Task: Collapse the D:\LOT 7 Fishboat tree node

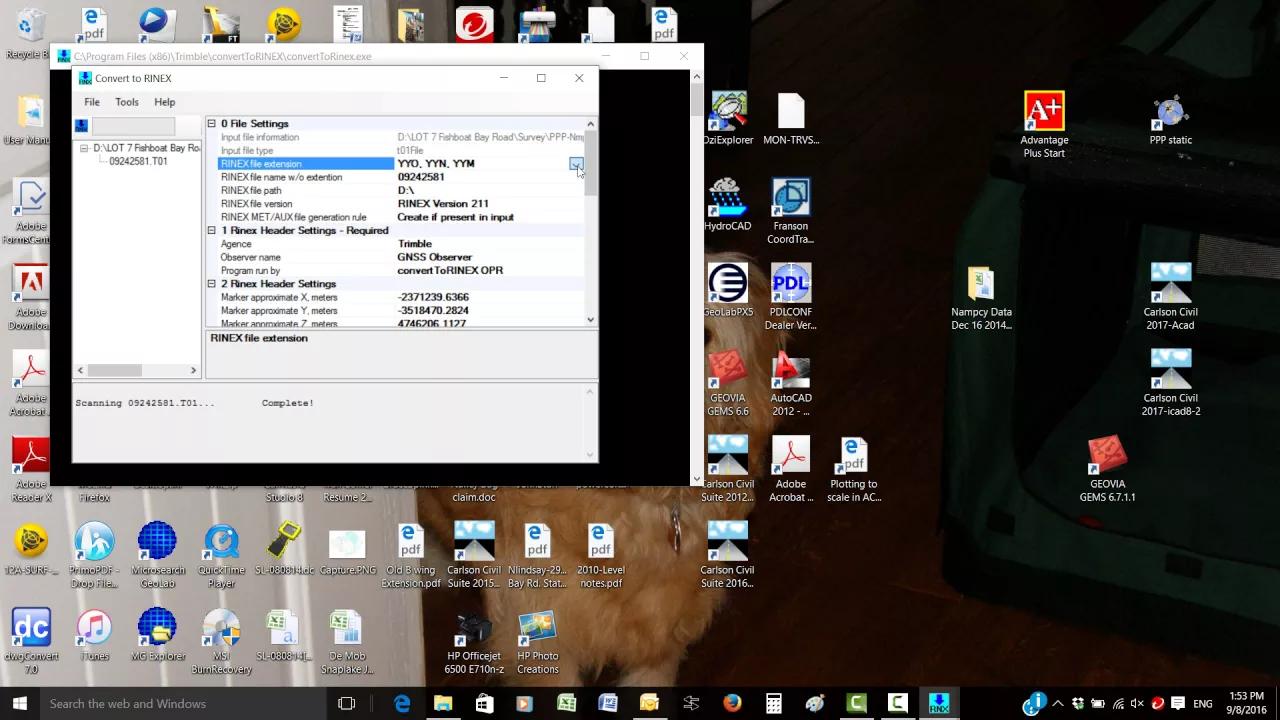Action: [x=84, y=148]
